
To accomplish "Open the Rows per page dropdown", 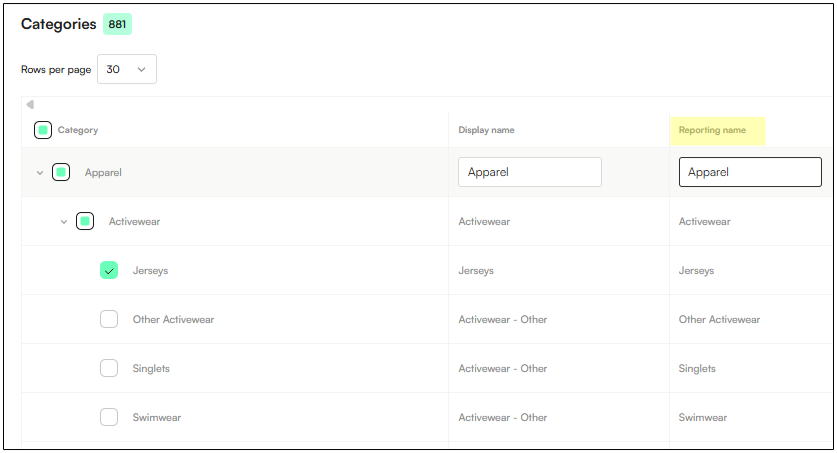I will click(127, 69).
